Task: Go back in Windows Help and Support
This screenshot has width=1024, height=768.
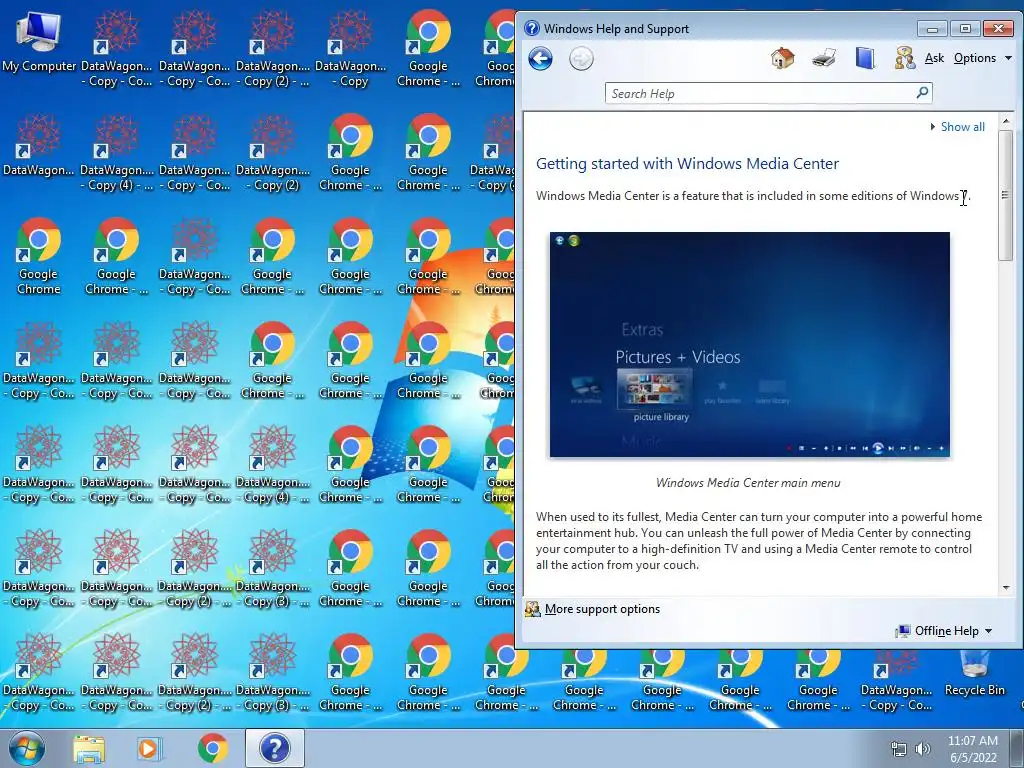Action: pyautogui.click(x=540, y=59)
